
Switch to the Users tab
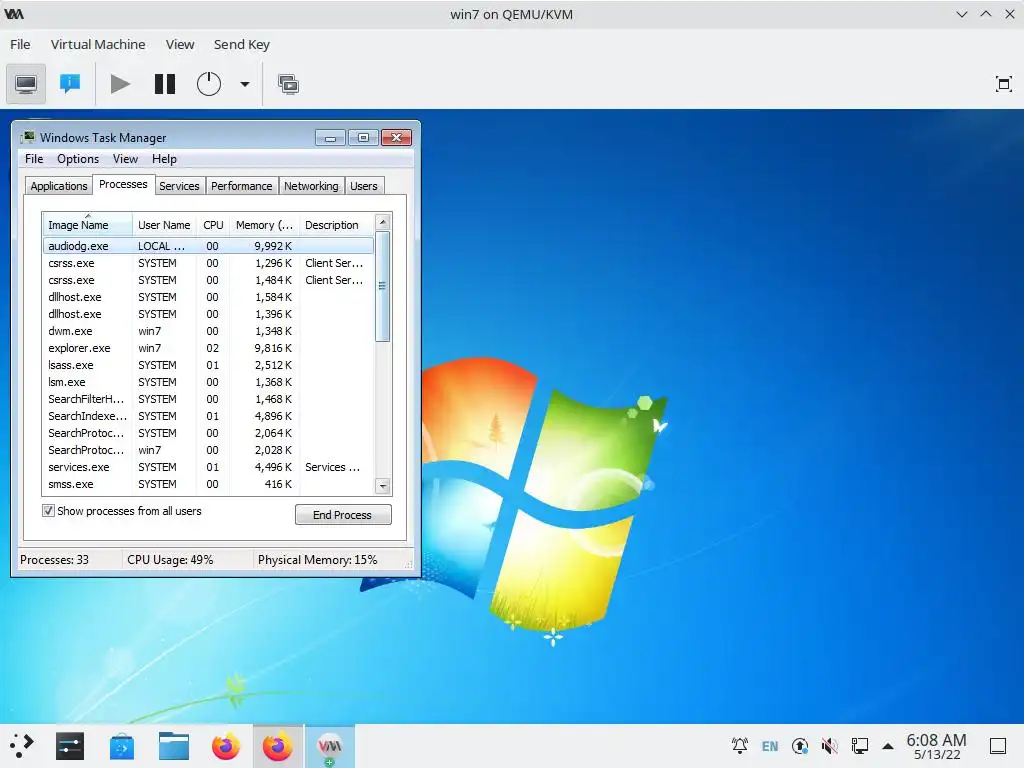364,186
